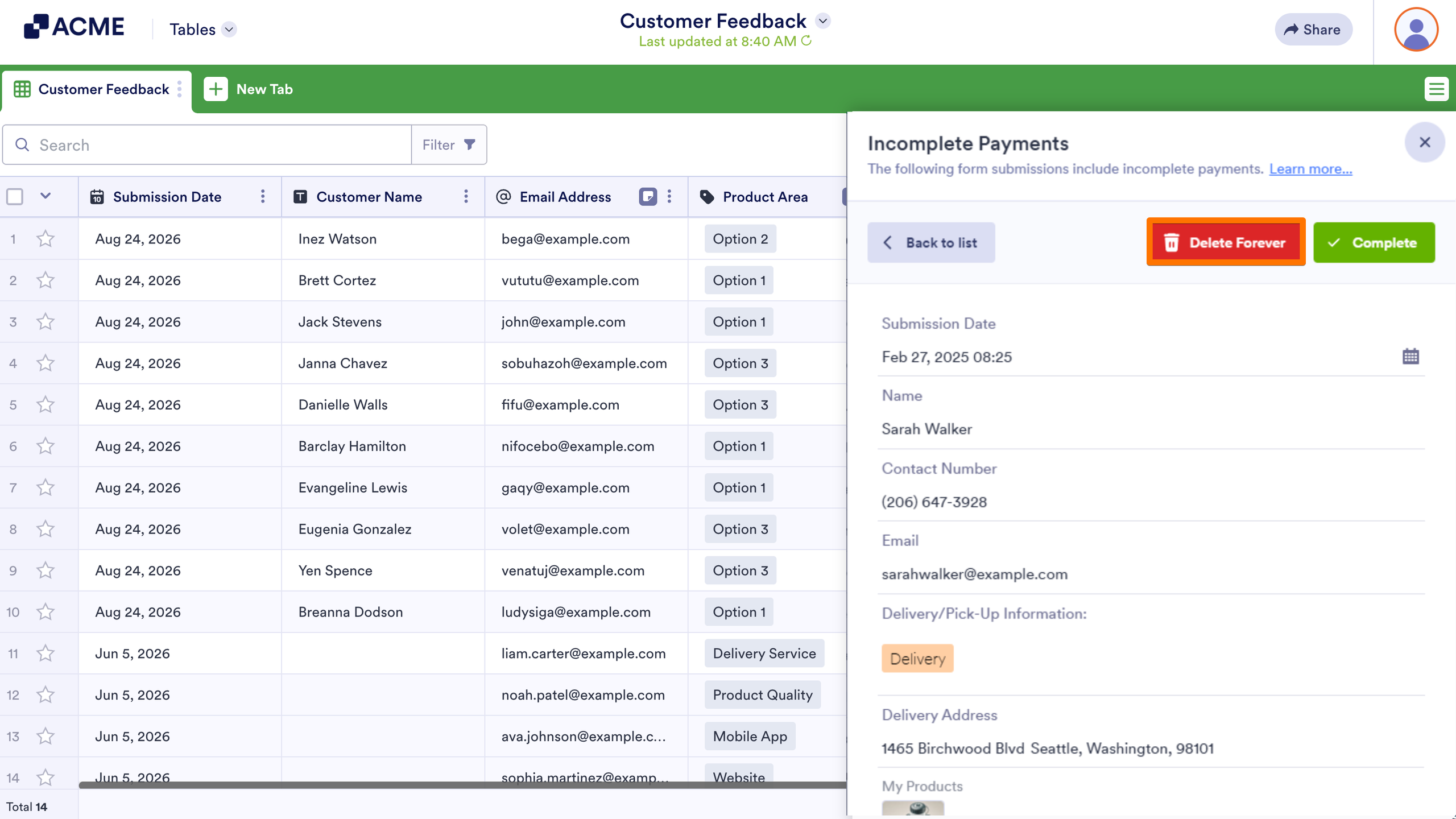Screen dimensions: 1456x819
Task: Open the Customer Feedback title dropdown
Action: coord(822,21)
